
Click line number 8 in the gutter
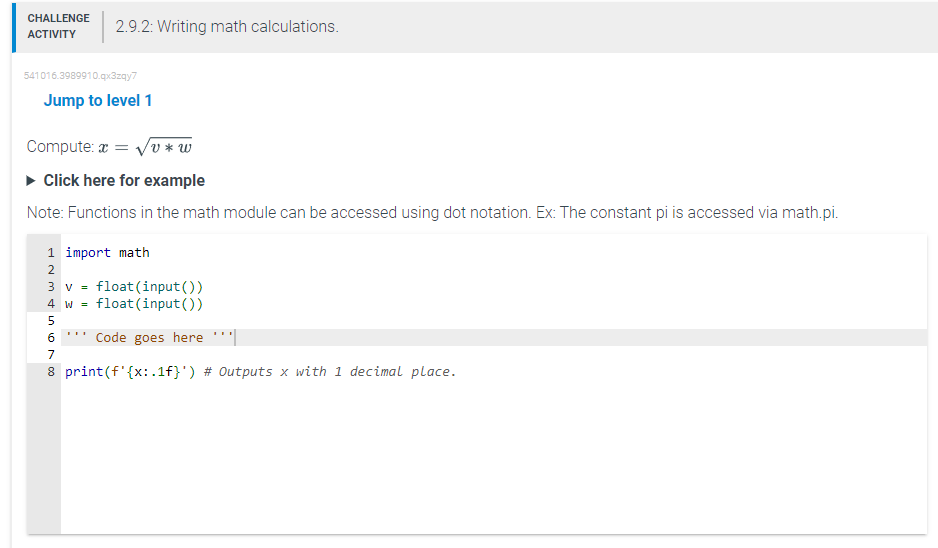(x=51, y=372)
